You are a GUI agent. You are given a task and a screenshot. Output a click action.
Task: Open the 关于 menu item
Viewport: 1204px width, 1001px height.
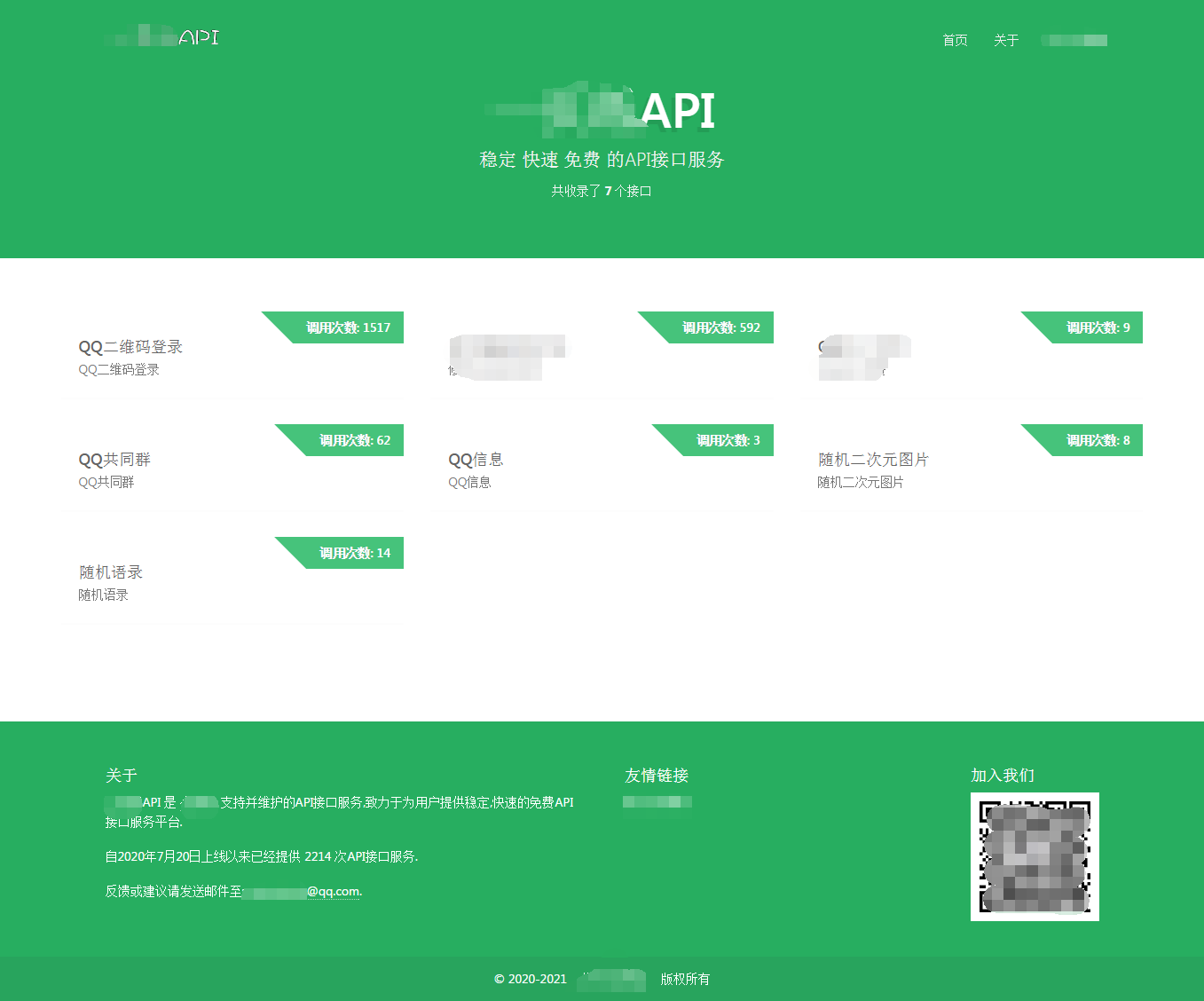[x=1006, y=40]
